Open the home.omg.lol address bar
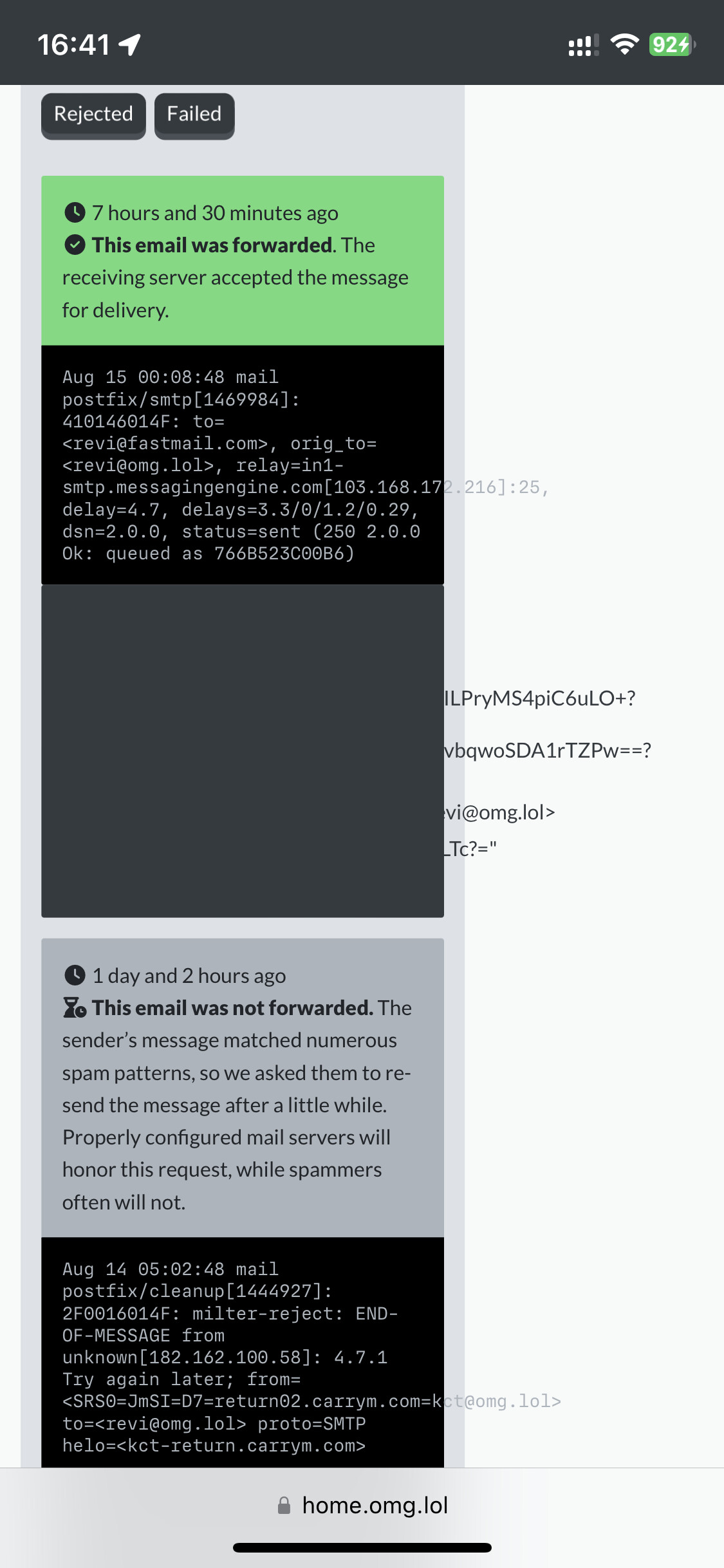This screenshot has height=1568, width=724. point(362,1506)
